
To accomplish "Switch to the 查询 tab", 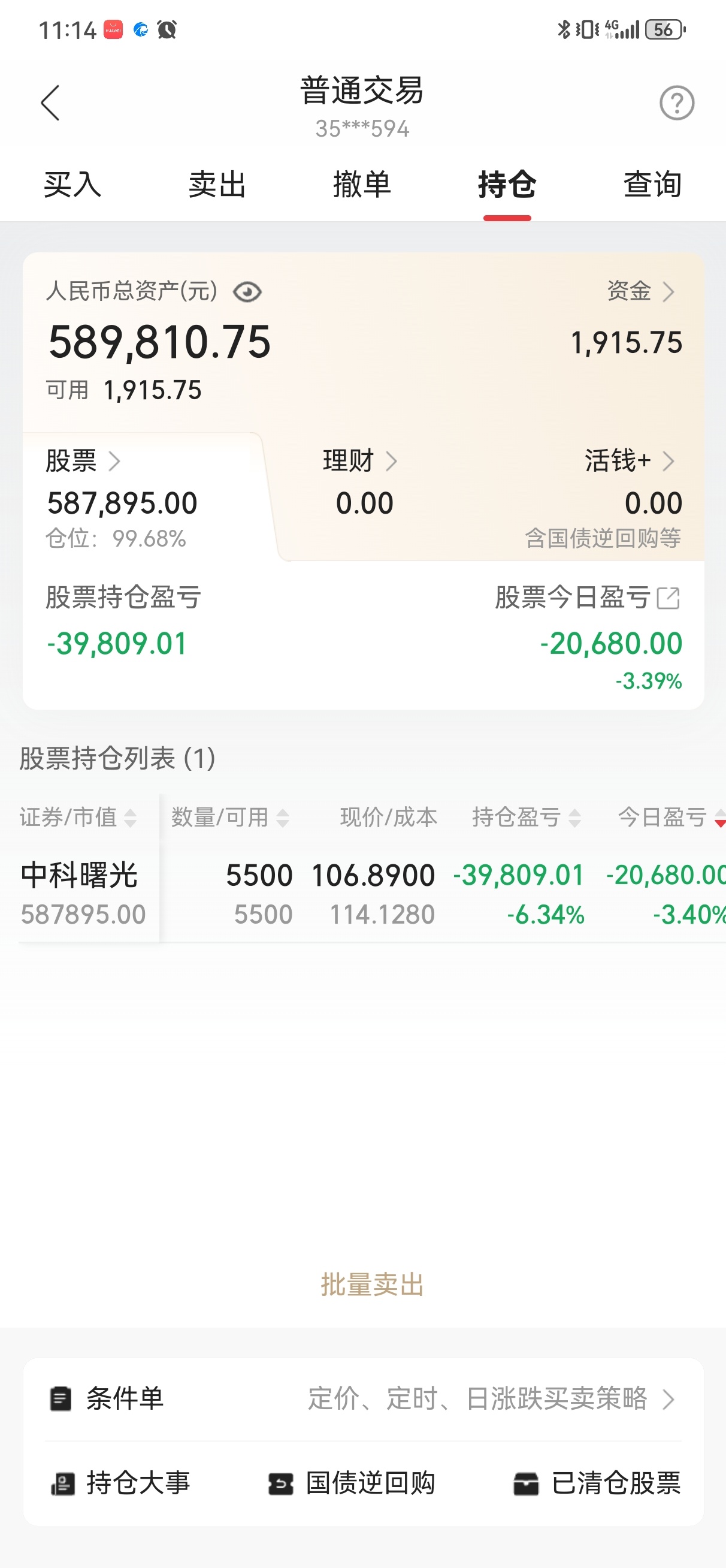I will pos(652,185).
